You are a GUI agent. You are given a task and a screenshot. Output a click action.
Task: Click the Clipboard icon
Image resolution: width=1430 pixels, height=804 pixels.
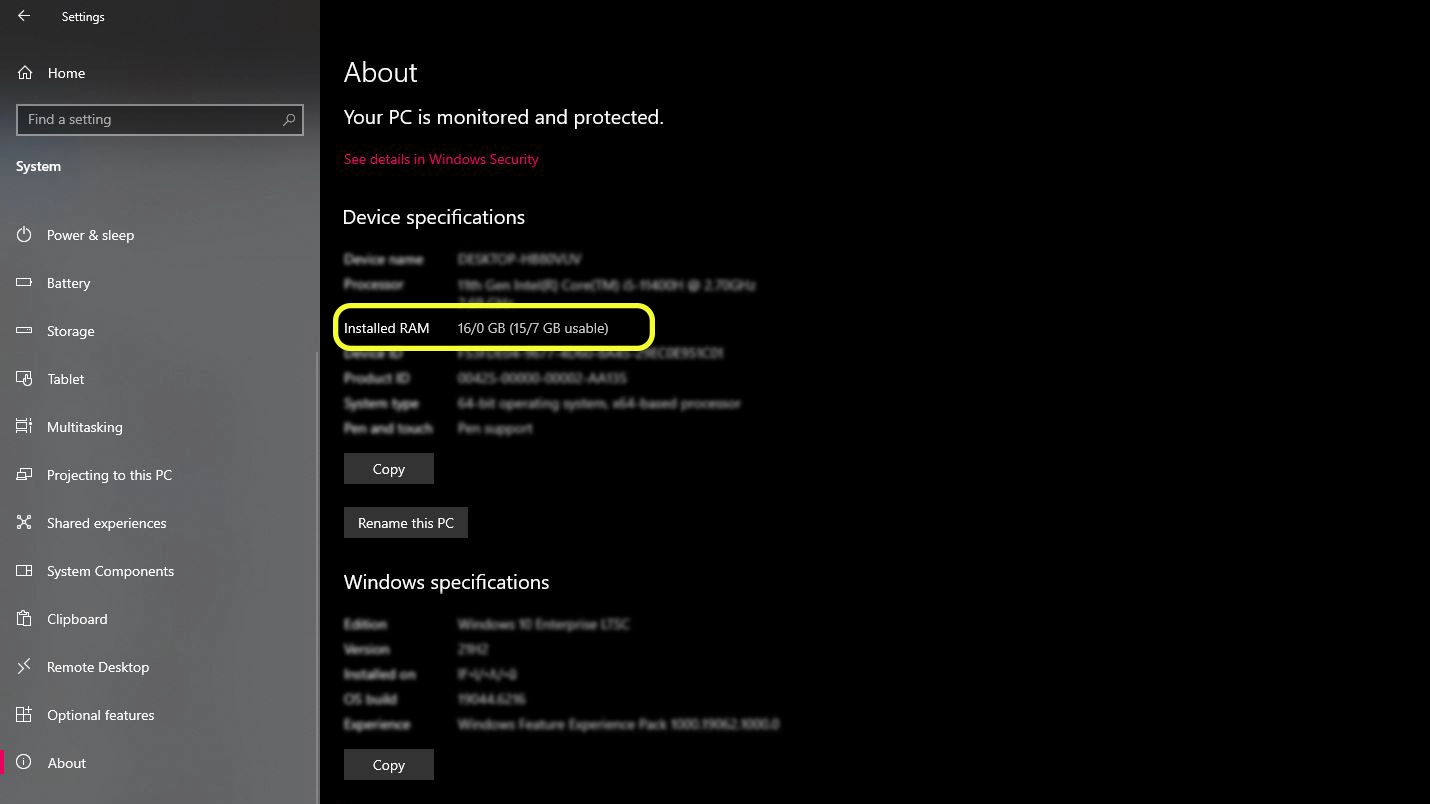pyautogui.click(x=25, y=619)
